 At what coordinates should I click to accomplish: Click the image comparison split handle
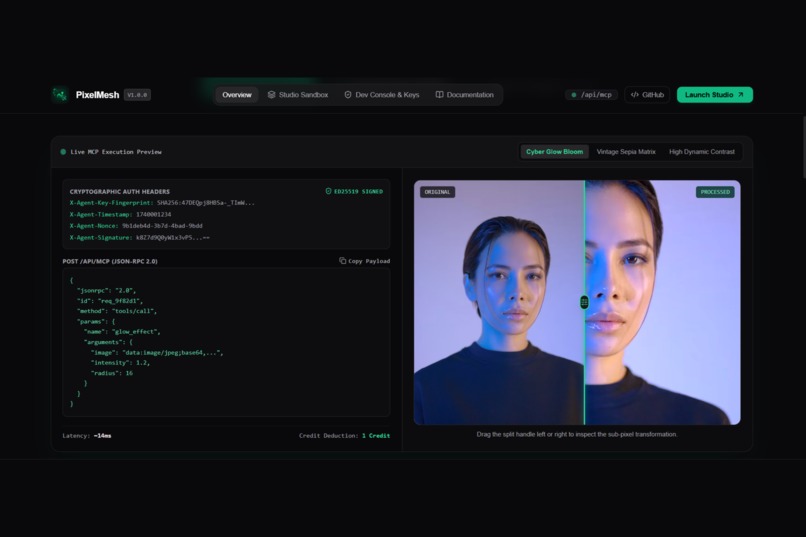coord(584,302)
